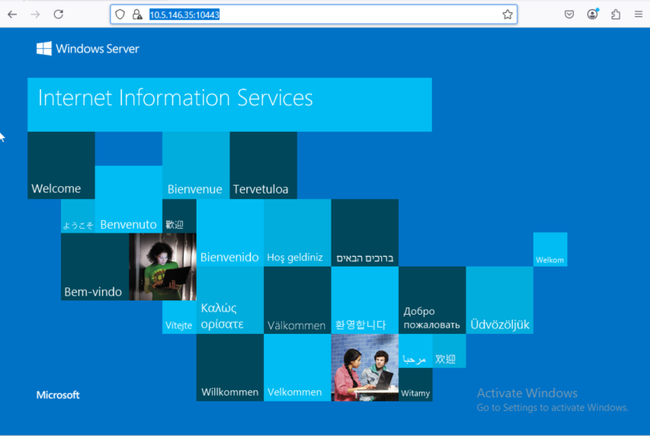
Task: Click the forward navigation arrow
Action: click(x=35, y=15)
